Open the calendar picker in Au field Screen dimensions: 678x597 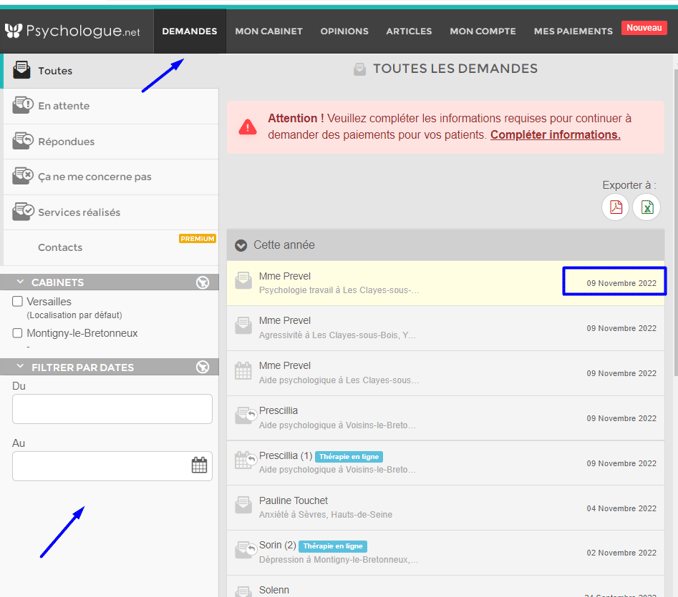pyautogui.click(x=199, y=465)
